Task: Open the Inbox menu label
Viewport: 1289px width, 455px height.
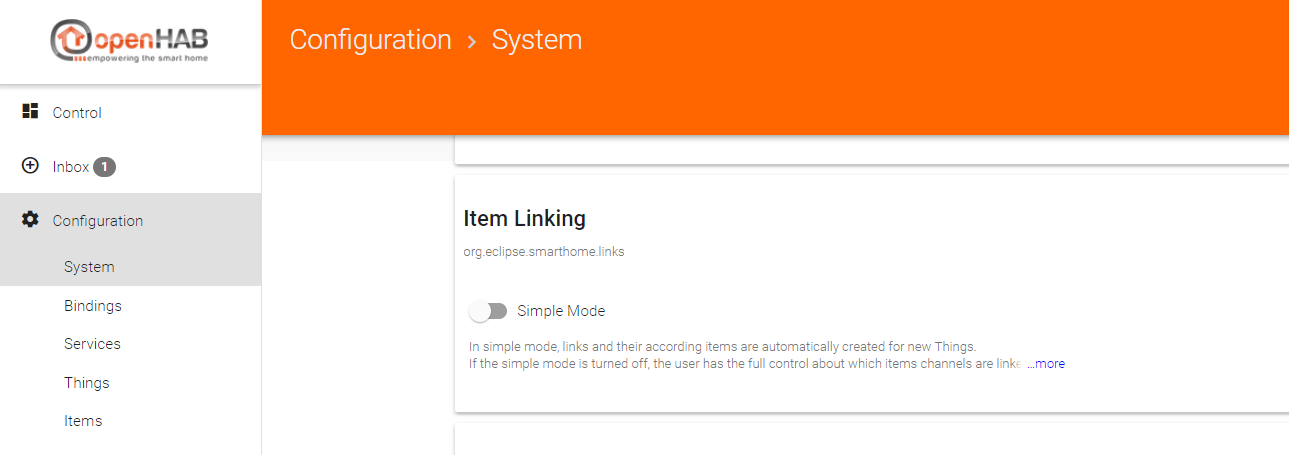Action: pyautogui.click(x=71, y=167)
